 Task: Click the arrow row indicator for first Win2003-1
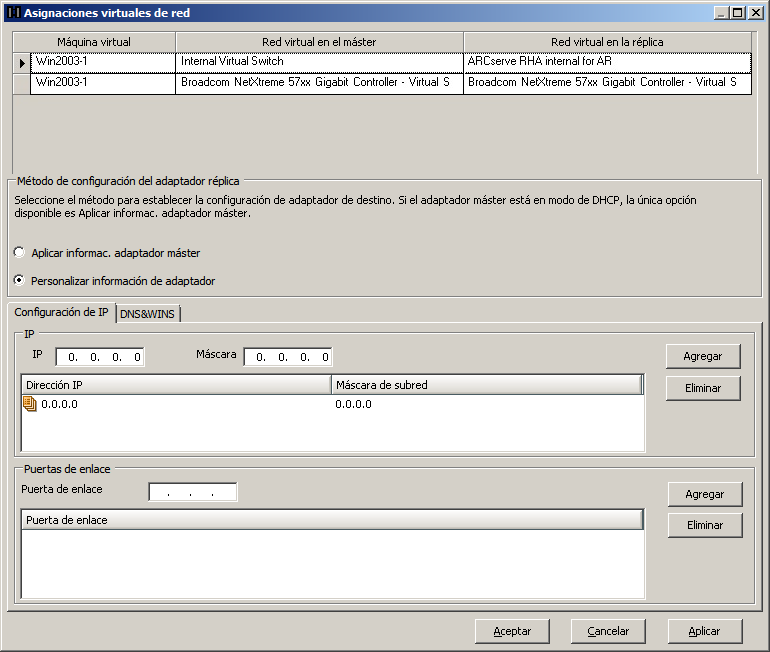[22, 62]
